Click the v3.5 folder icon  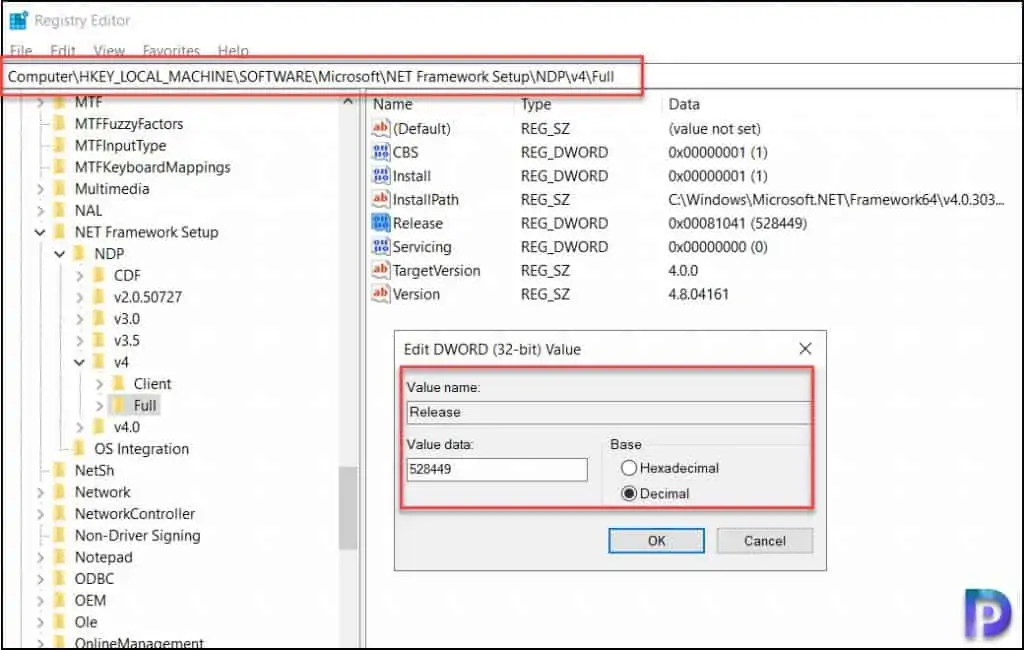coord(99,340)
